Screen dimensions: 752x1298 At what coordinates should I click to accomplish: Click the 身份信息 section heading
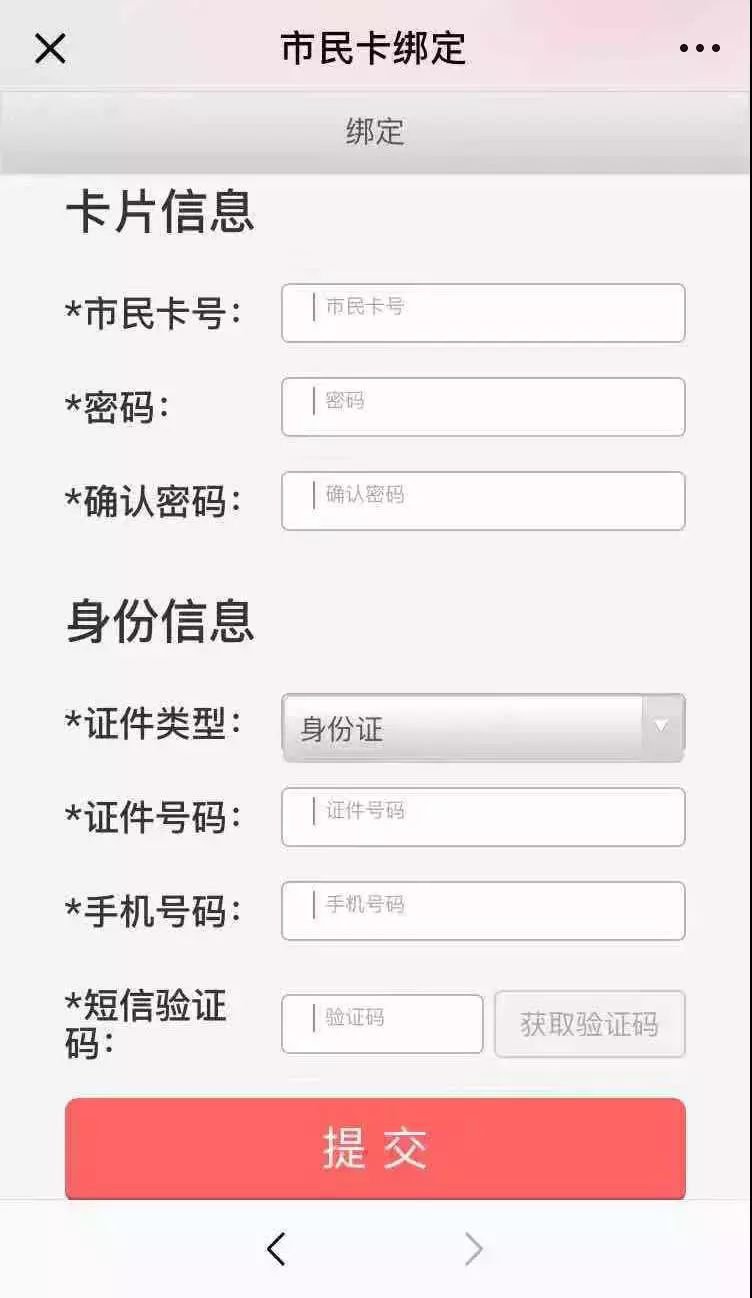click(160, 620)
